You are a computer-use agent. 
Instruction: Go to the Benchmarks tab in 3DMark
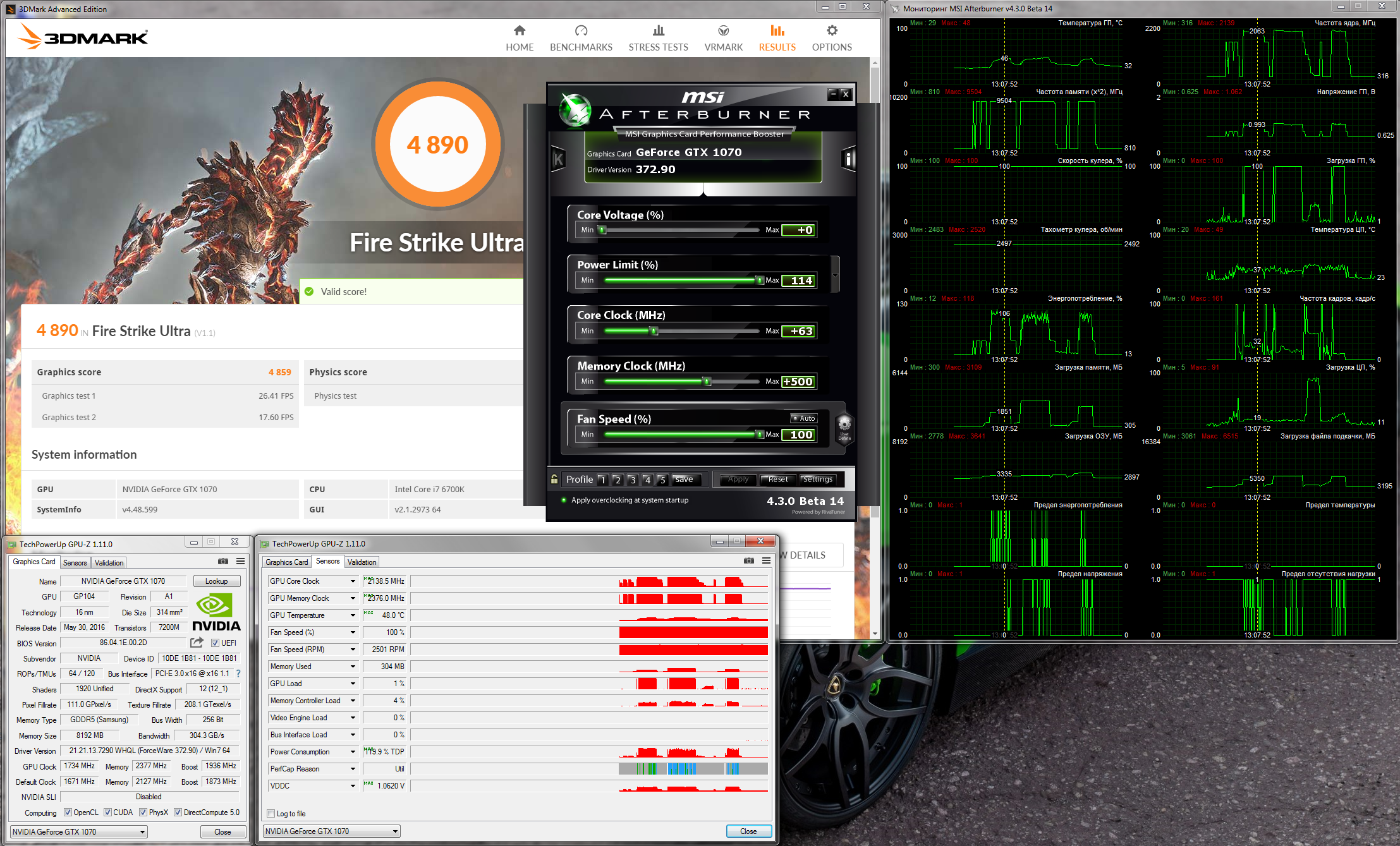pos(581,38)
